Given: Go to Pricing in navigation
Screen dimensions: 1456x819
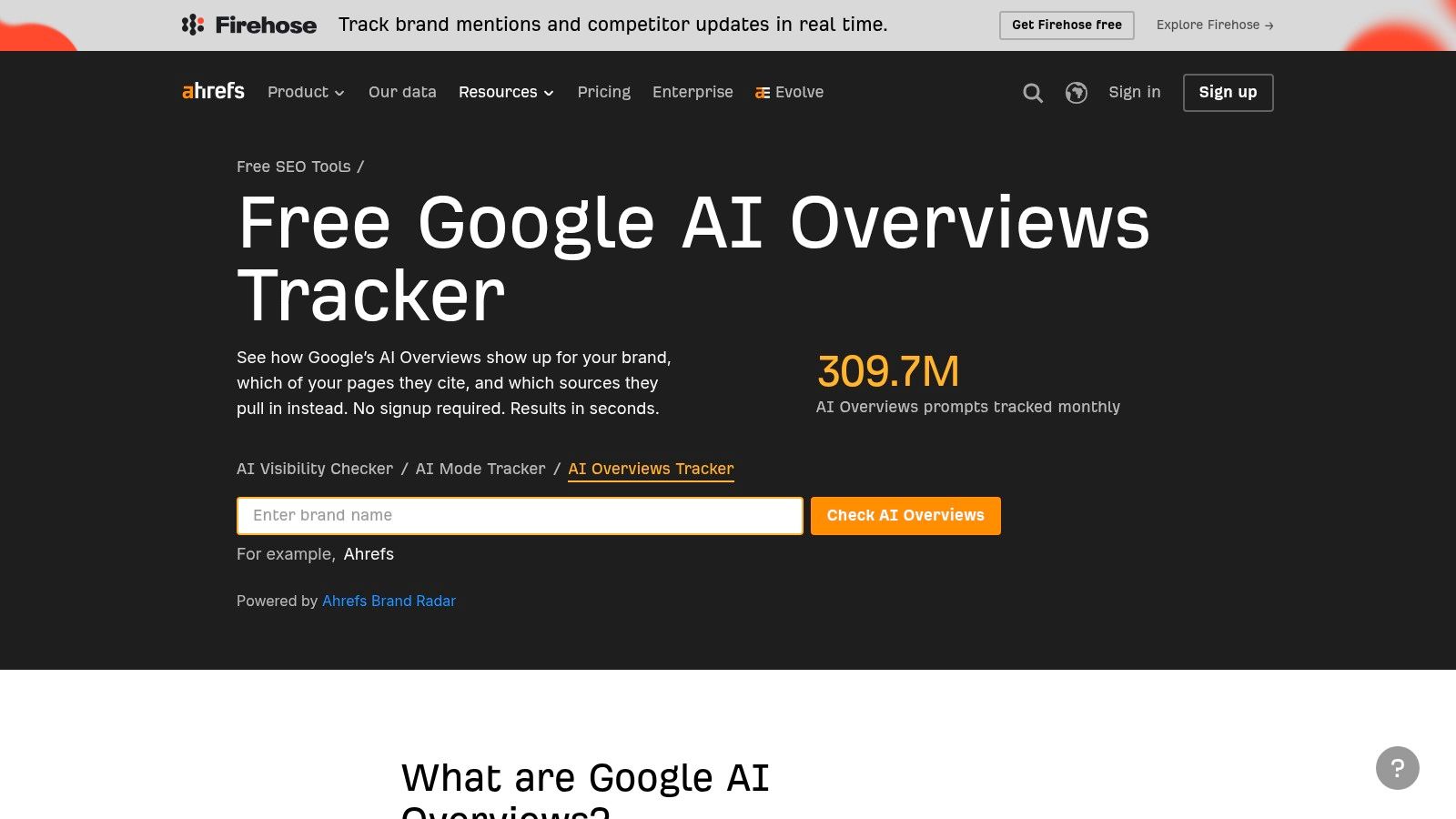Looking at the screenshot, I should (x=604, y=92).
